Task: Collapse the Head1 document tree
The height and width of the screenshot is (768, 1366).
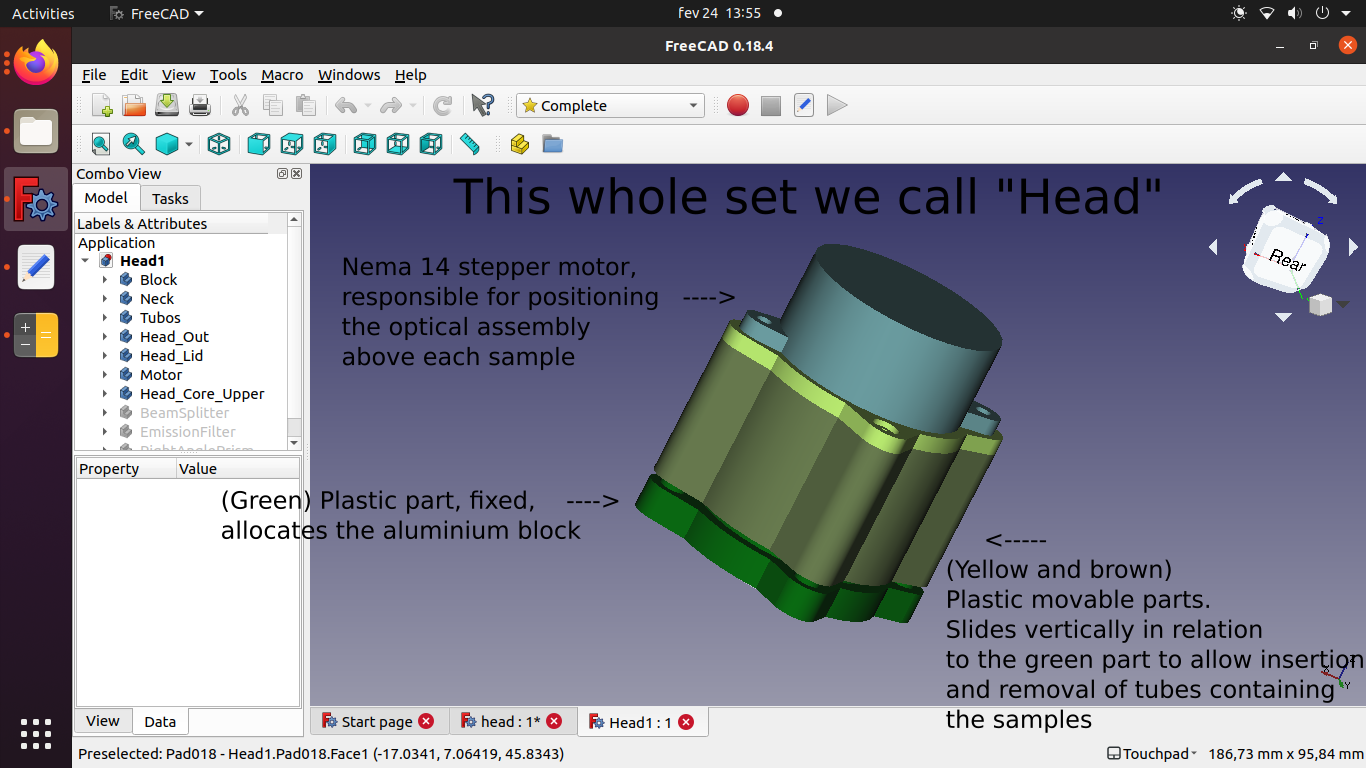Action: (86, 261)
